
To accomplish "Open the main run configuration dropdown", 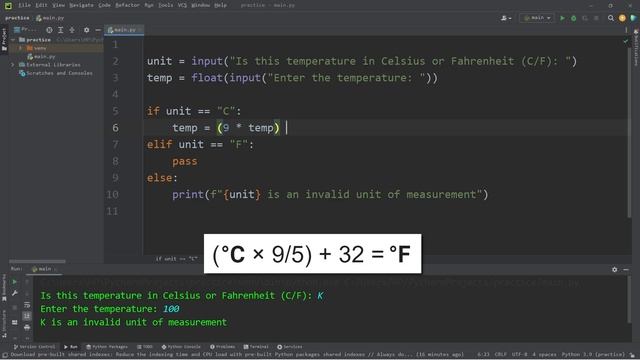I will tap(537, 18).
